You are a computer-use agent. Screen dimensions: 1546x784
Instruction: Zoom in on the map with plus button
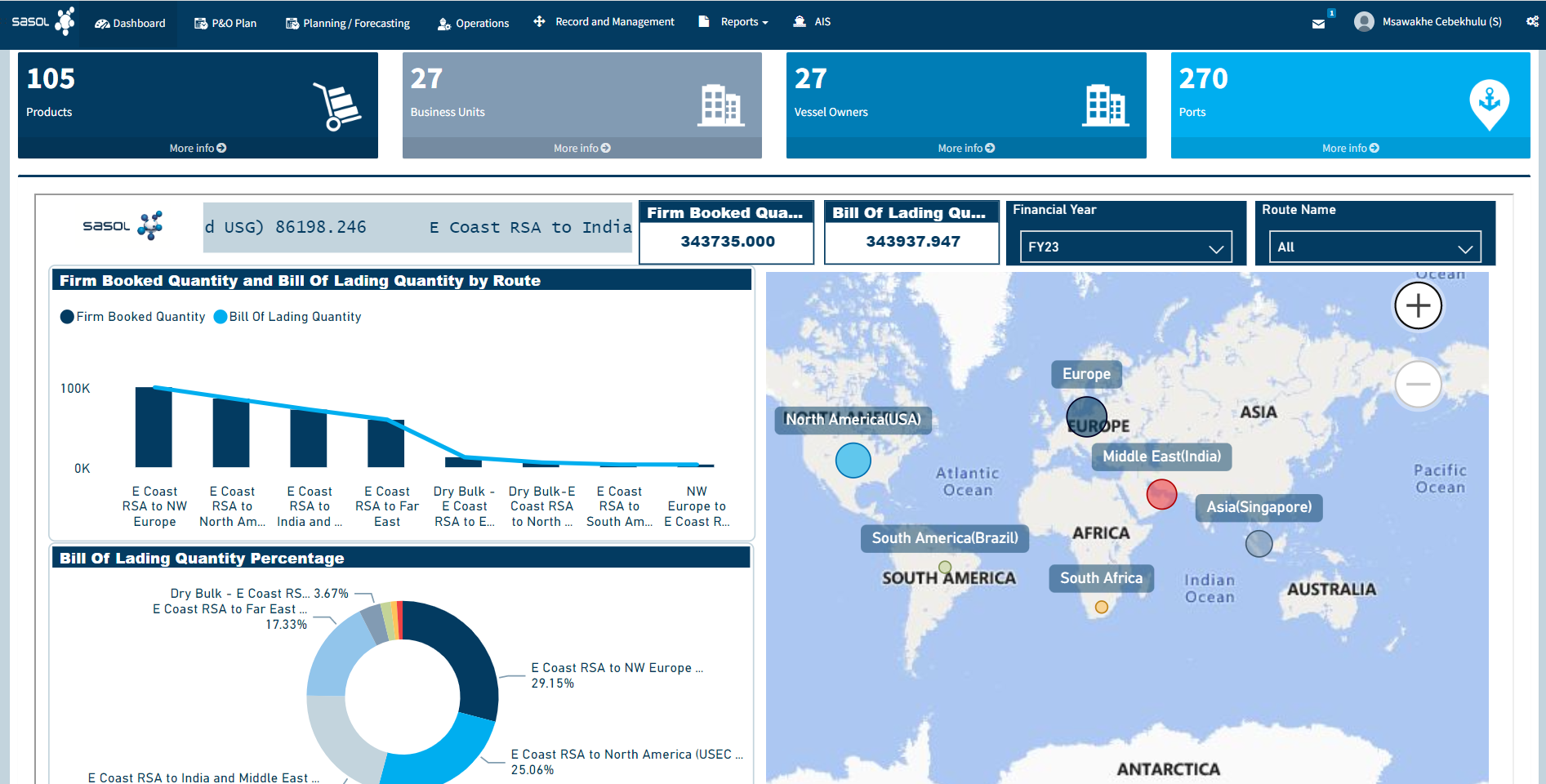(x=1419, y=305)
